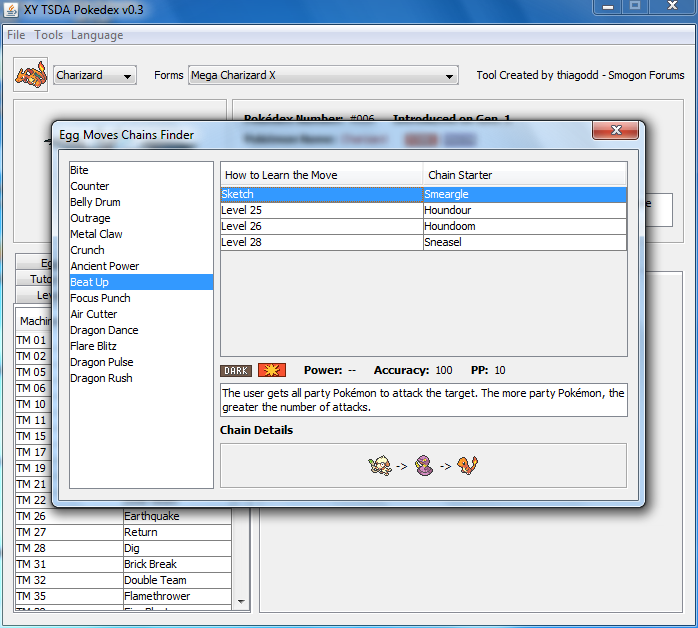Select TM 01 in the main window machine list
Image resolution: width=698 pixels, height=628 pixels.
[x=33, y=340]
